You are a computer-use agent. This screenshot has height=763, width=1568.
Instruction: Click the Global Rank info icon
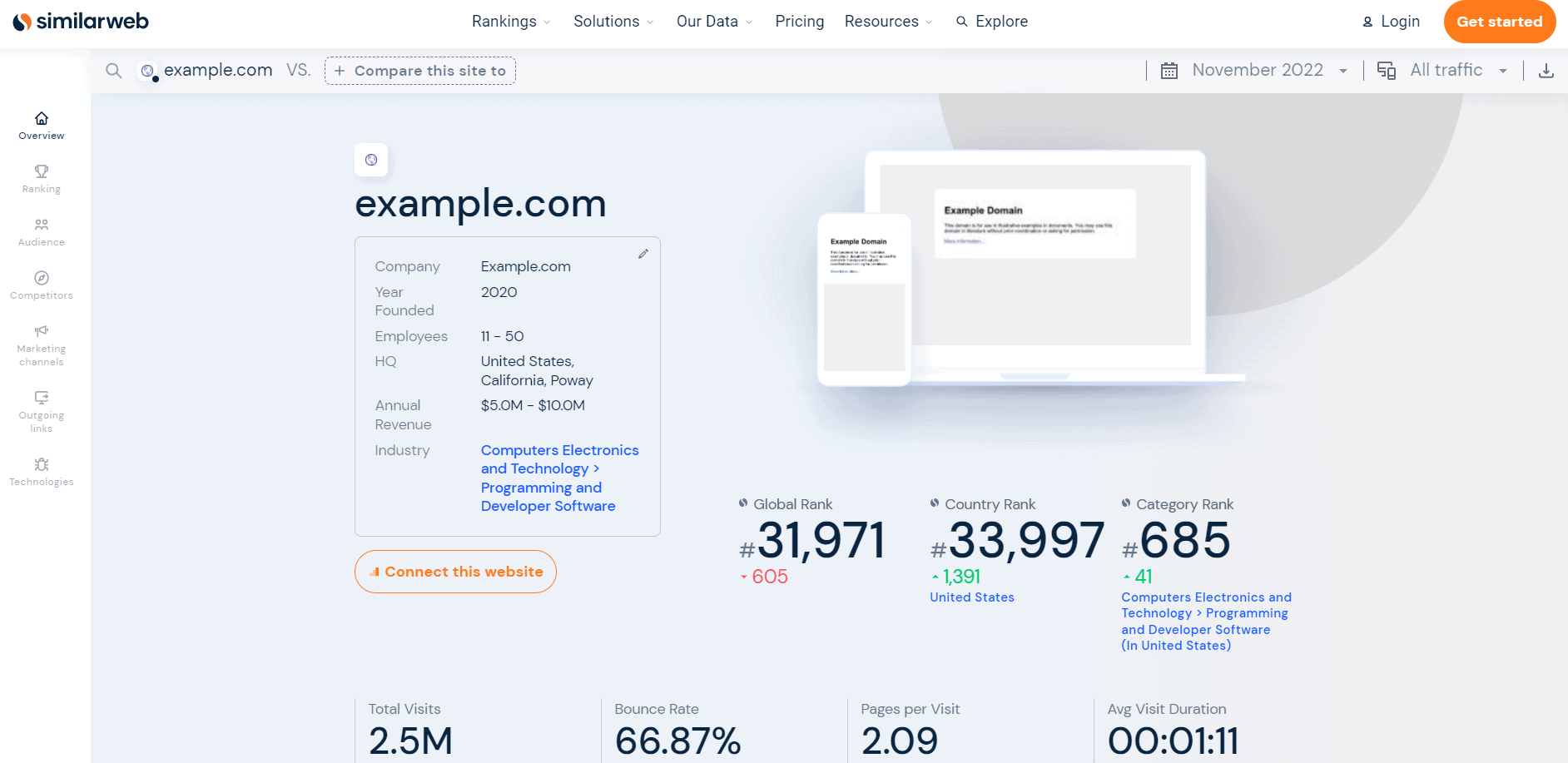pyautogui.click(x=743, y=503)
